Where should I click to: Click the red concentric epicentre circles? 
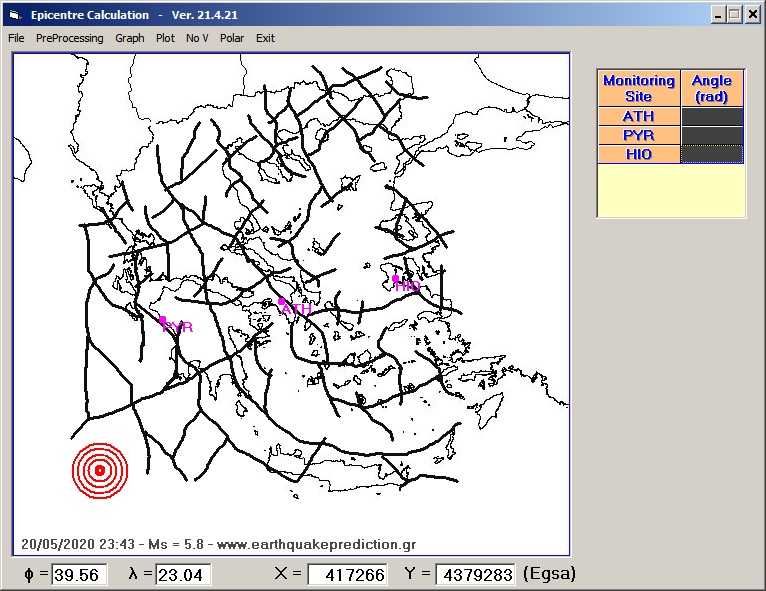pos(100,470)
